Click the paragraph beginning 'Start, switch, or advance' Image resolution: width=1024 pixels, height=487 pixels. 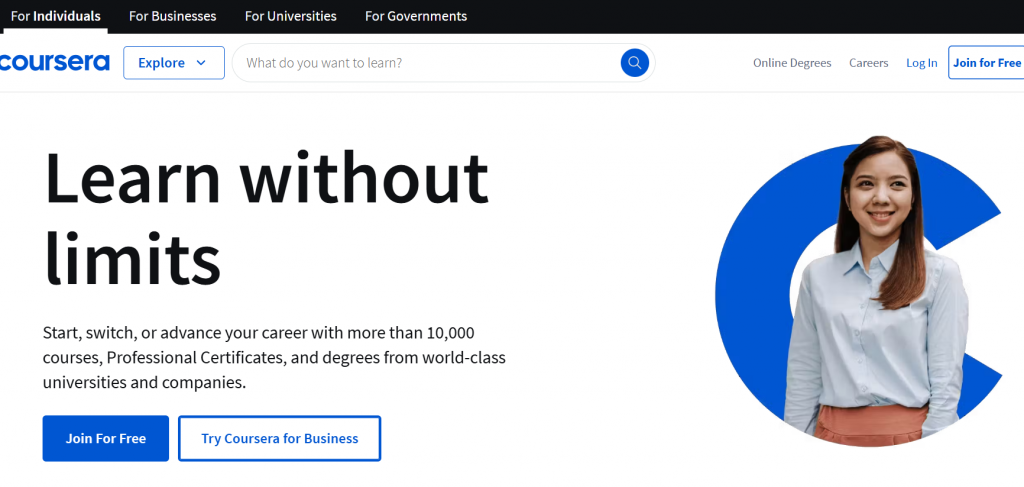[x=274, y=358]
